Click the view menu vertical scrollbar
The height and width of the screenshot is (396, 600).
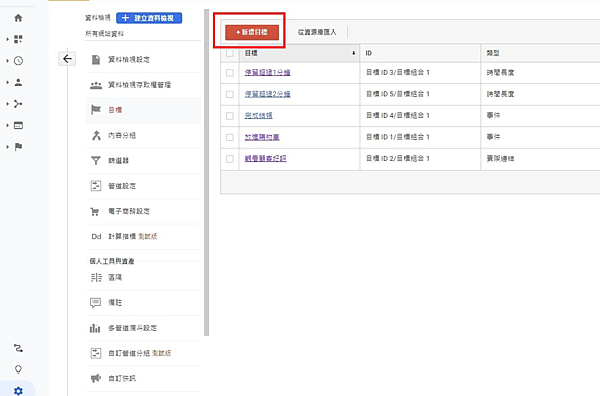click(207, 172)
